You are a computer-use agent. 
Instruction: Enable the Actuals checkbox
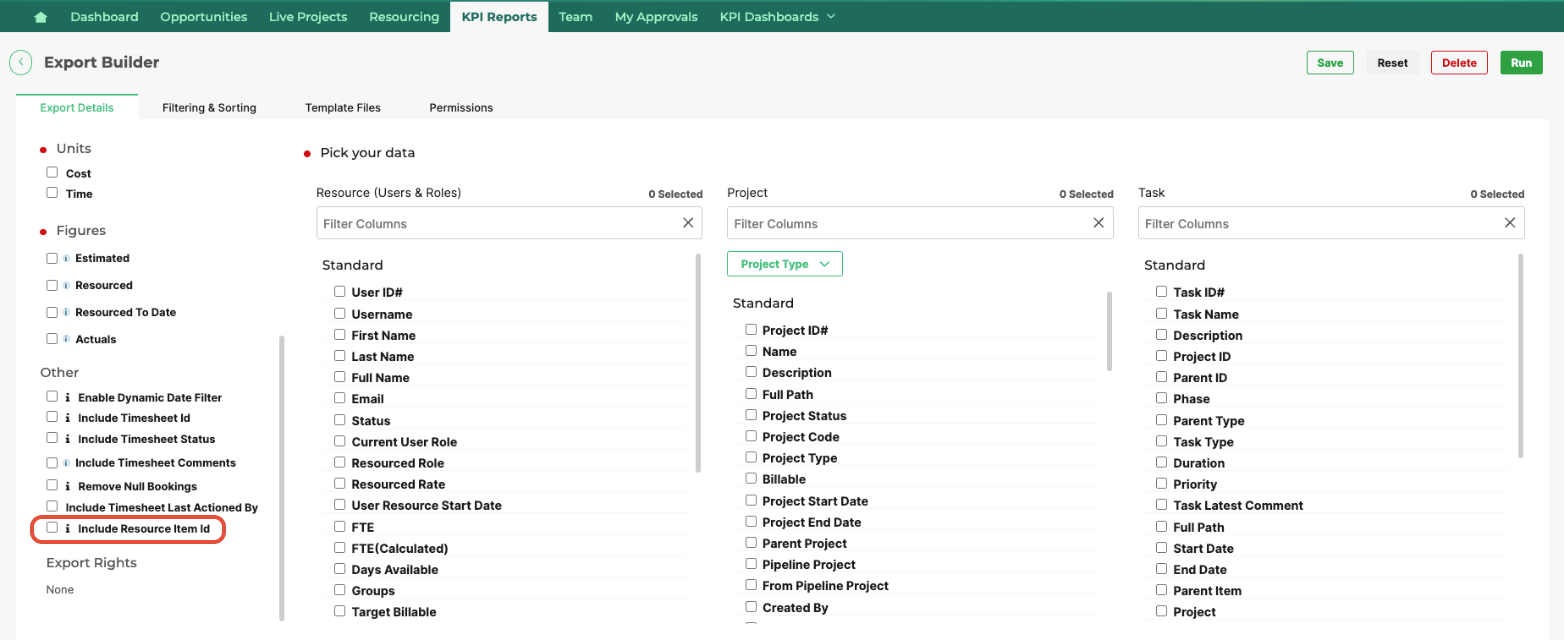pos(52,339)
